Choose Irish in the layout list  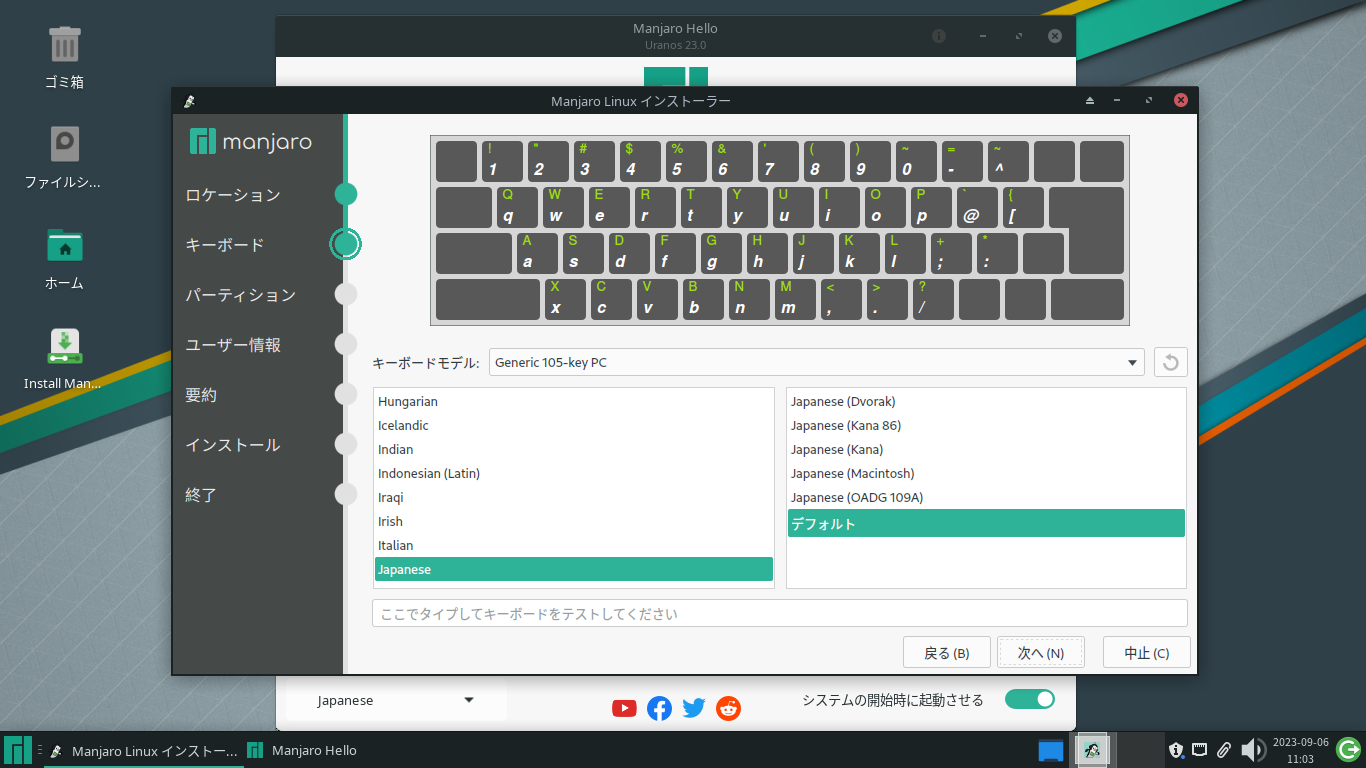574,521
